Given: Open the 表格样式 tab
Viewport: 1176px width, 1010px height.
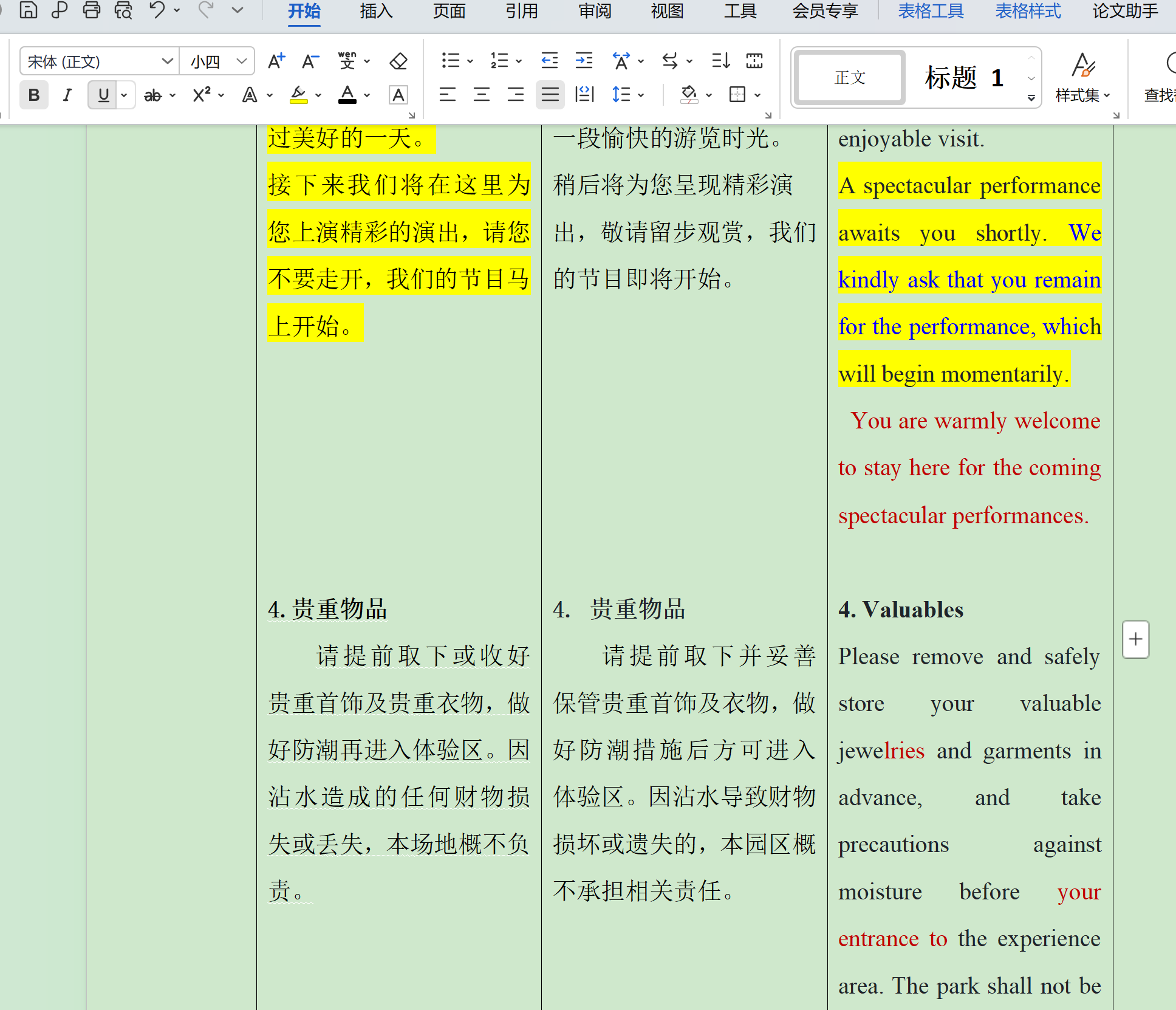Looking at the screenshot, I should point(1028,12).
